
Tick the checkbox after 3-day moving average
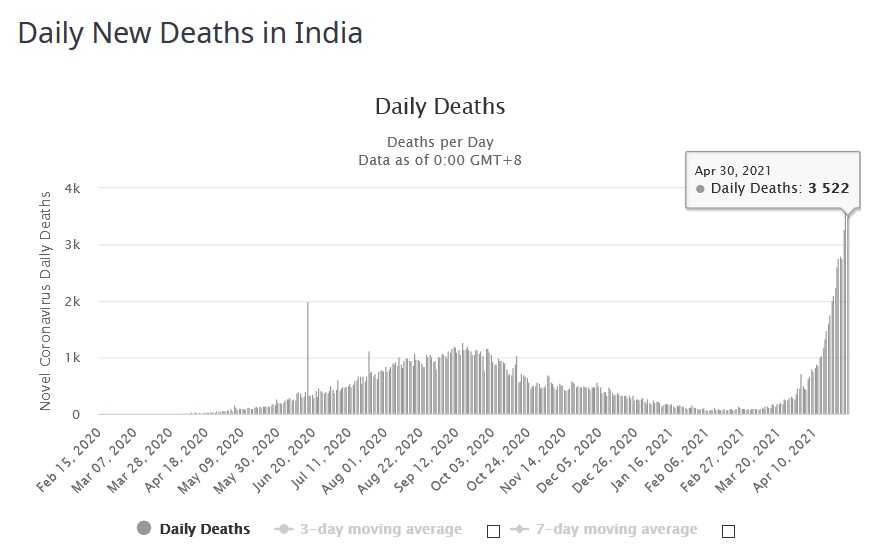pos(493,531)
